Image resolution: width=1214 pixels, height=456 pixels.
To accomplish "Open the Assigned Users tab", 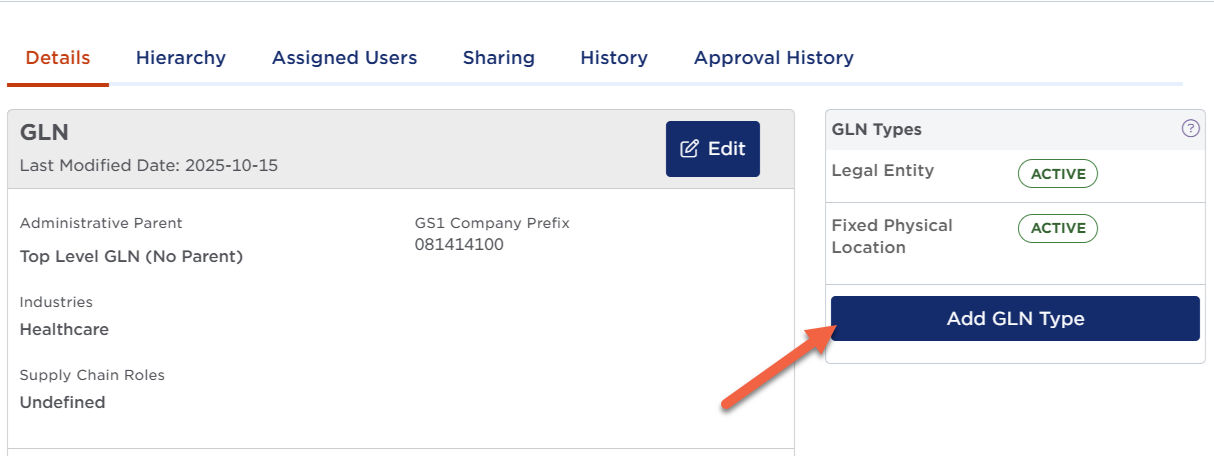I will 344,58.
